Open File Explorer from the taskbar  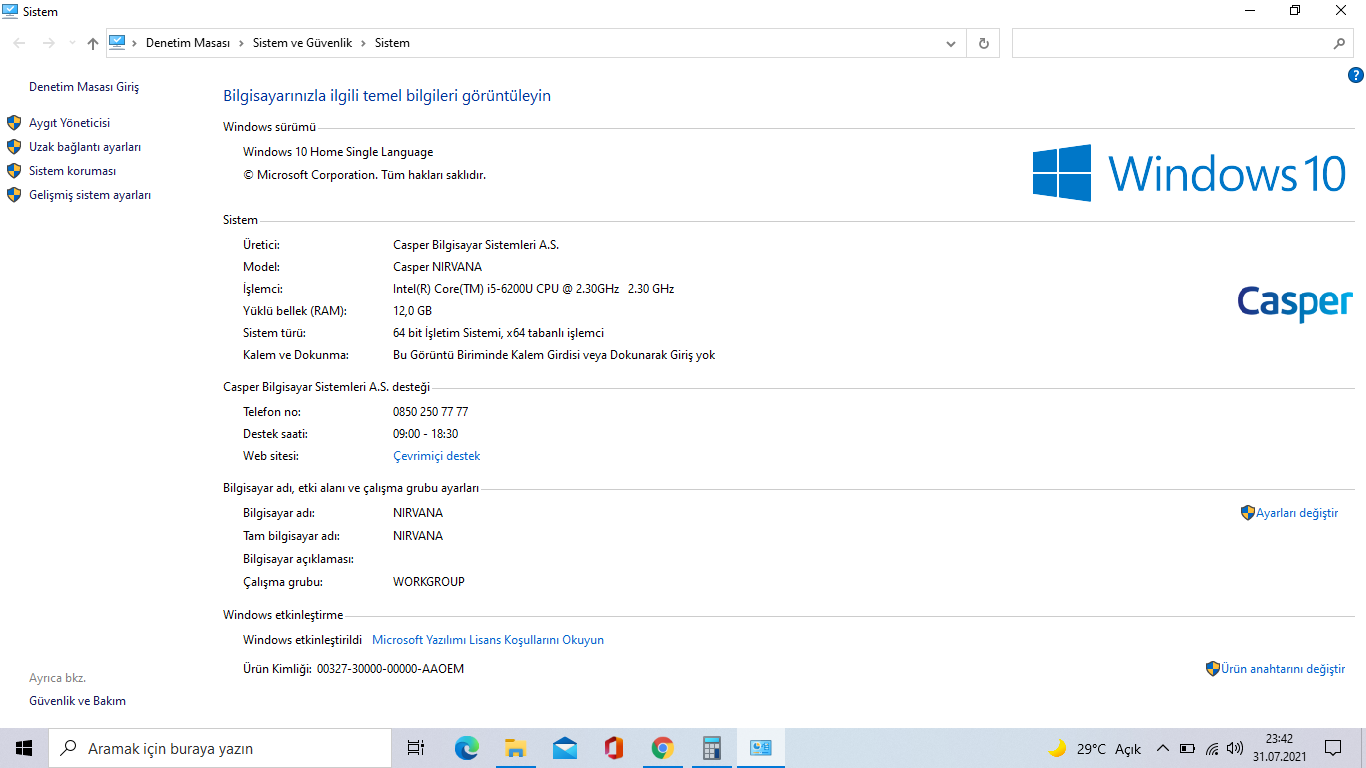click(x=515, y=748)
